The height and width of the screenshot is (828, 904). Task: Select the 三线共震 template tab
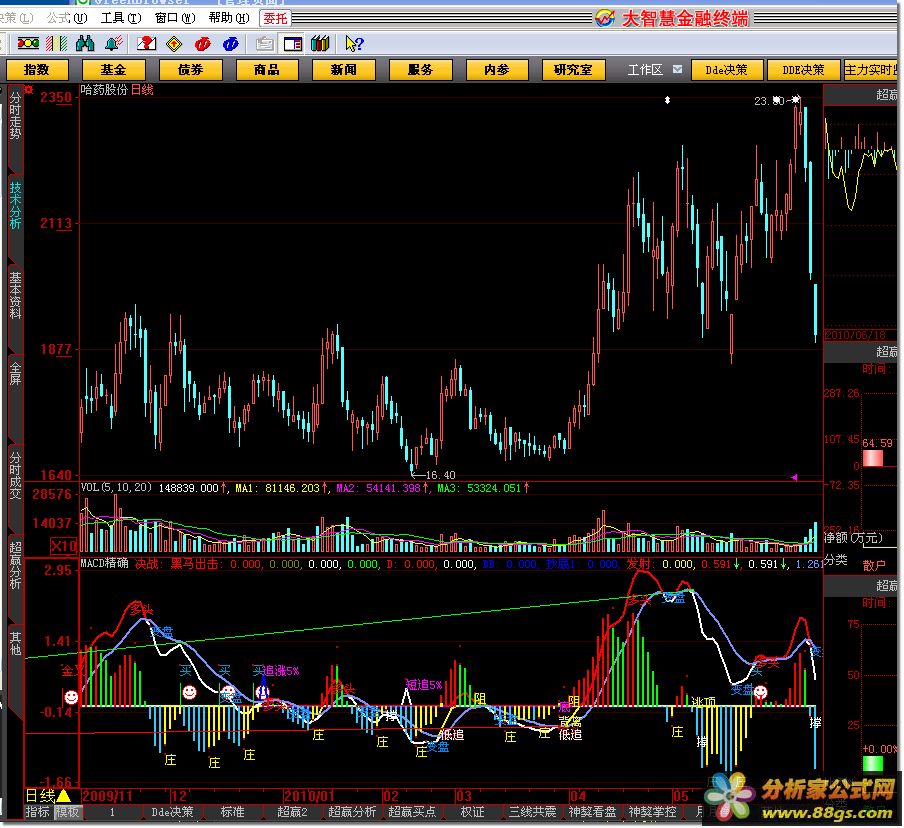pos(532,812)
